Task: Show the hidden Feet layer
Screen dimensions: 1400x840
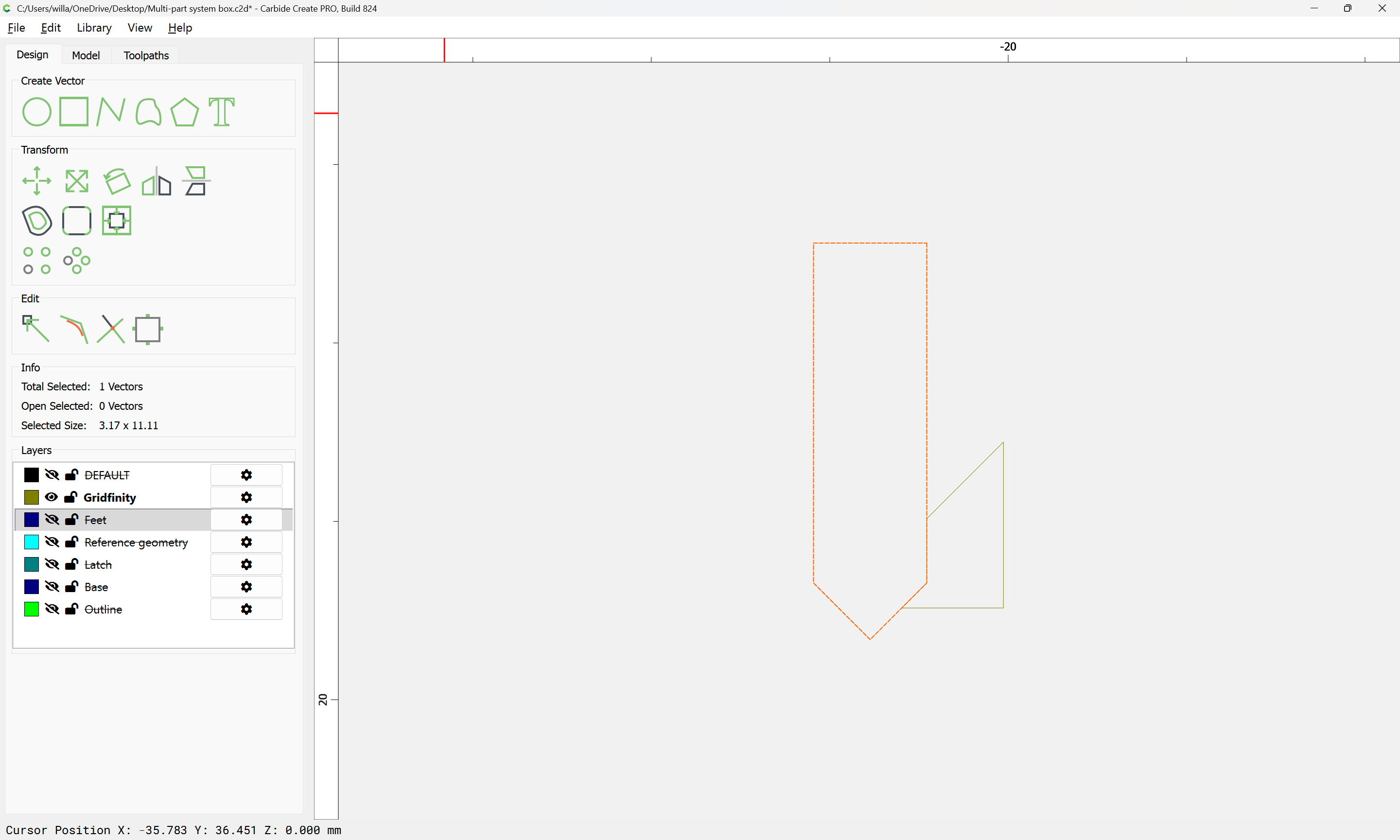Action: [x=52, y=520]
